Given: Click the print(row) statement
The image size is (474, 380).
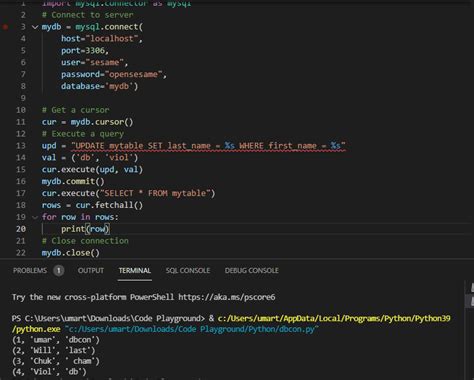Looking at the screenshot, I should pos(85,229).
